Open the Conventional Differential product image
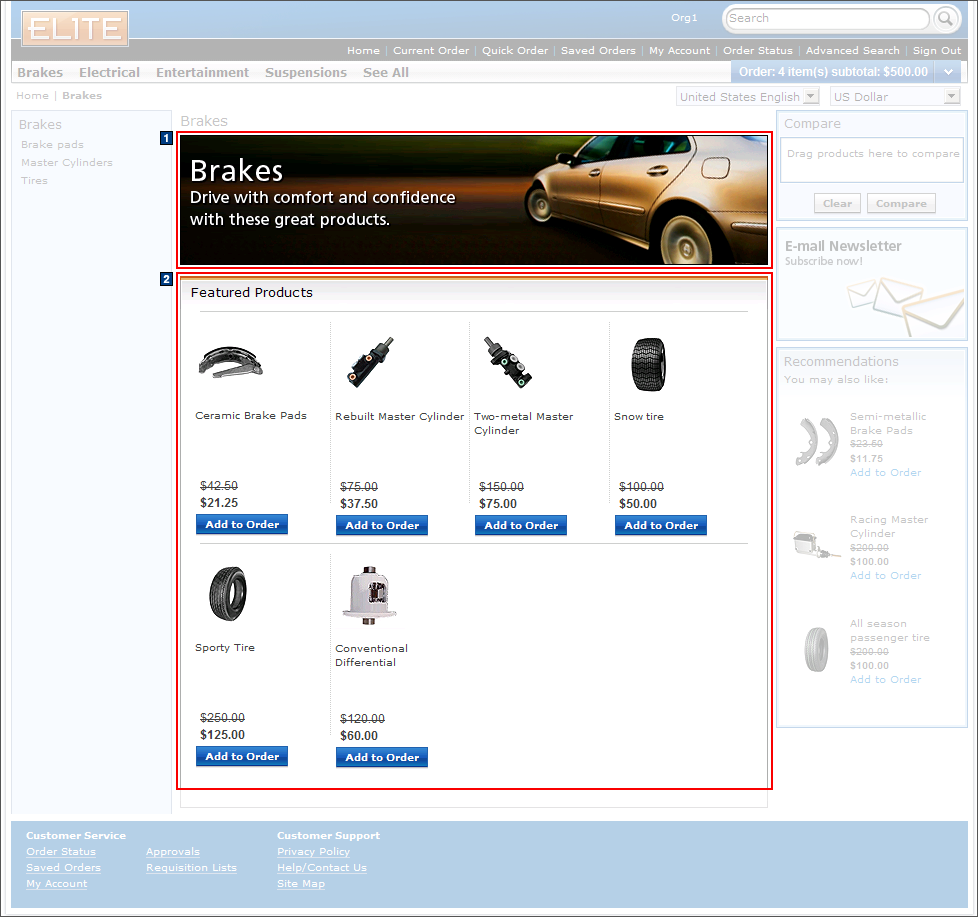 pyautogui.click(x=364, y=596)
